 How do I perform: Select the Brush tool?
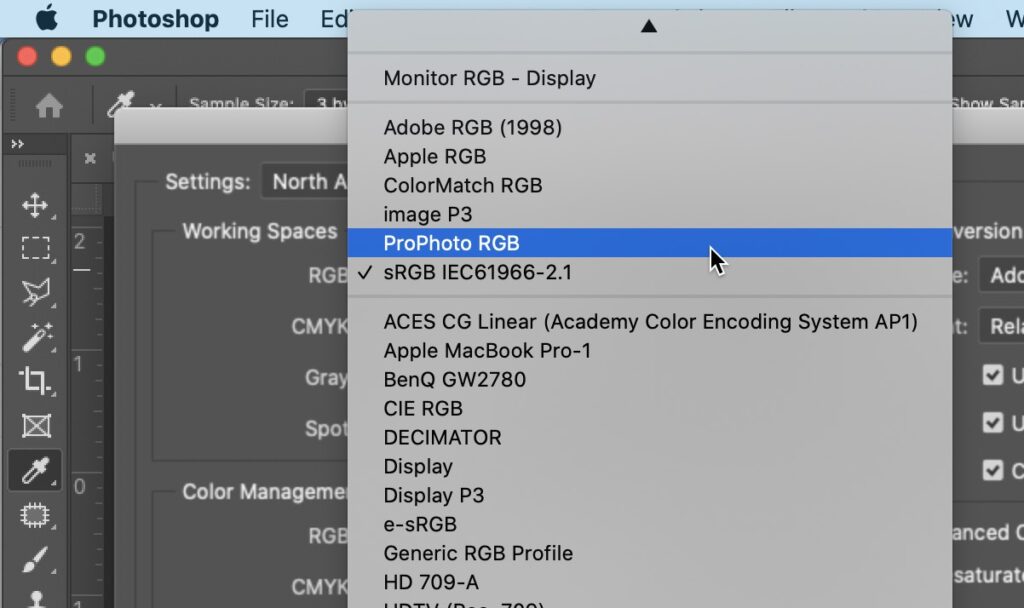pyautogui.click(x=35, y=560)
